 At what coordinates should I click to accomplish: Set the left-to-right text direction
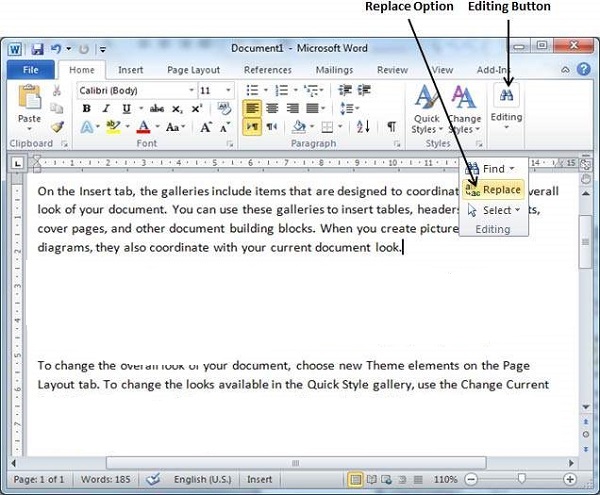[x=252, y=127]
